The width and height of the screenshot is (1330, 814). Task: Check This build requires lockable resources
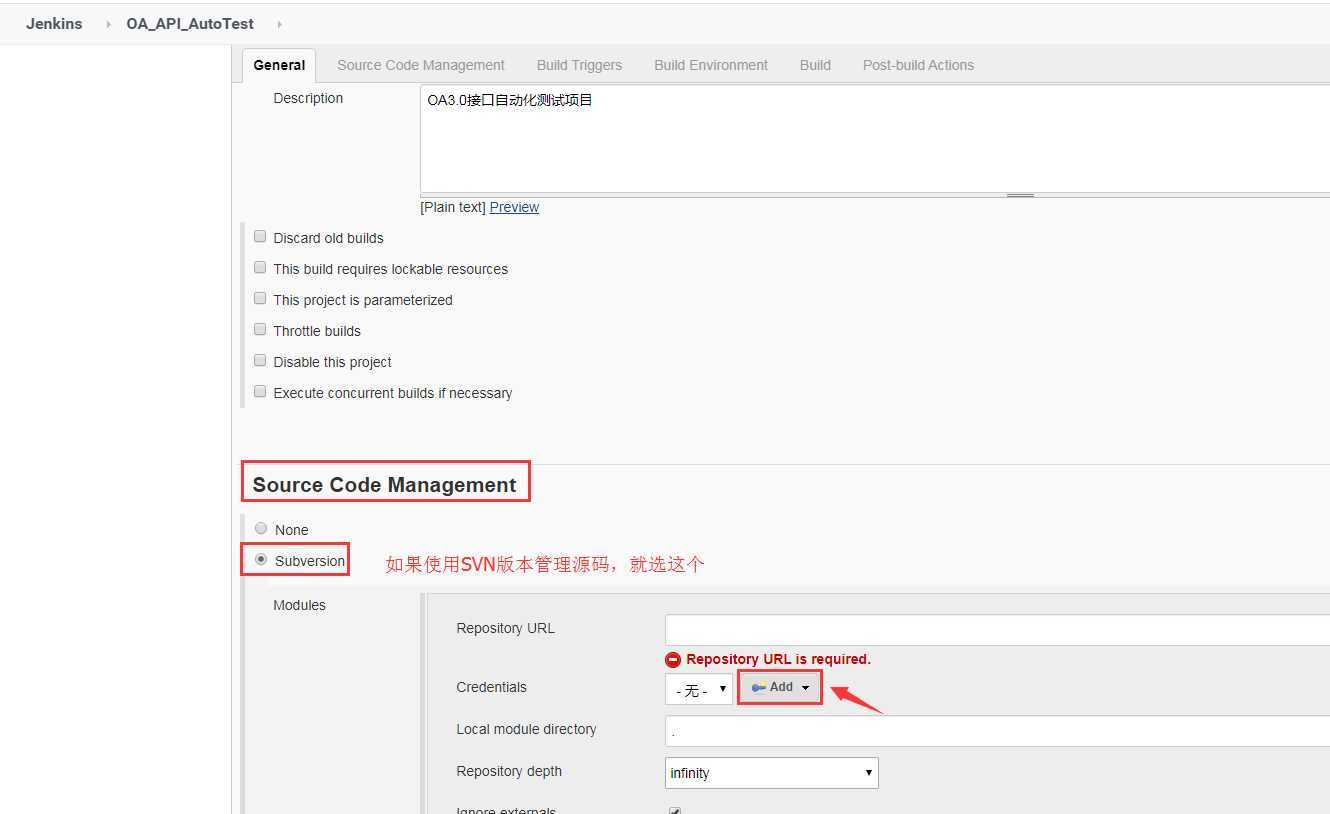click(260, 268)
